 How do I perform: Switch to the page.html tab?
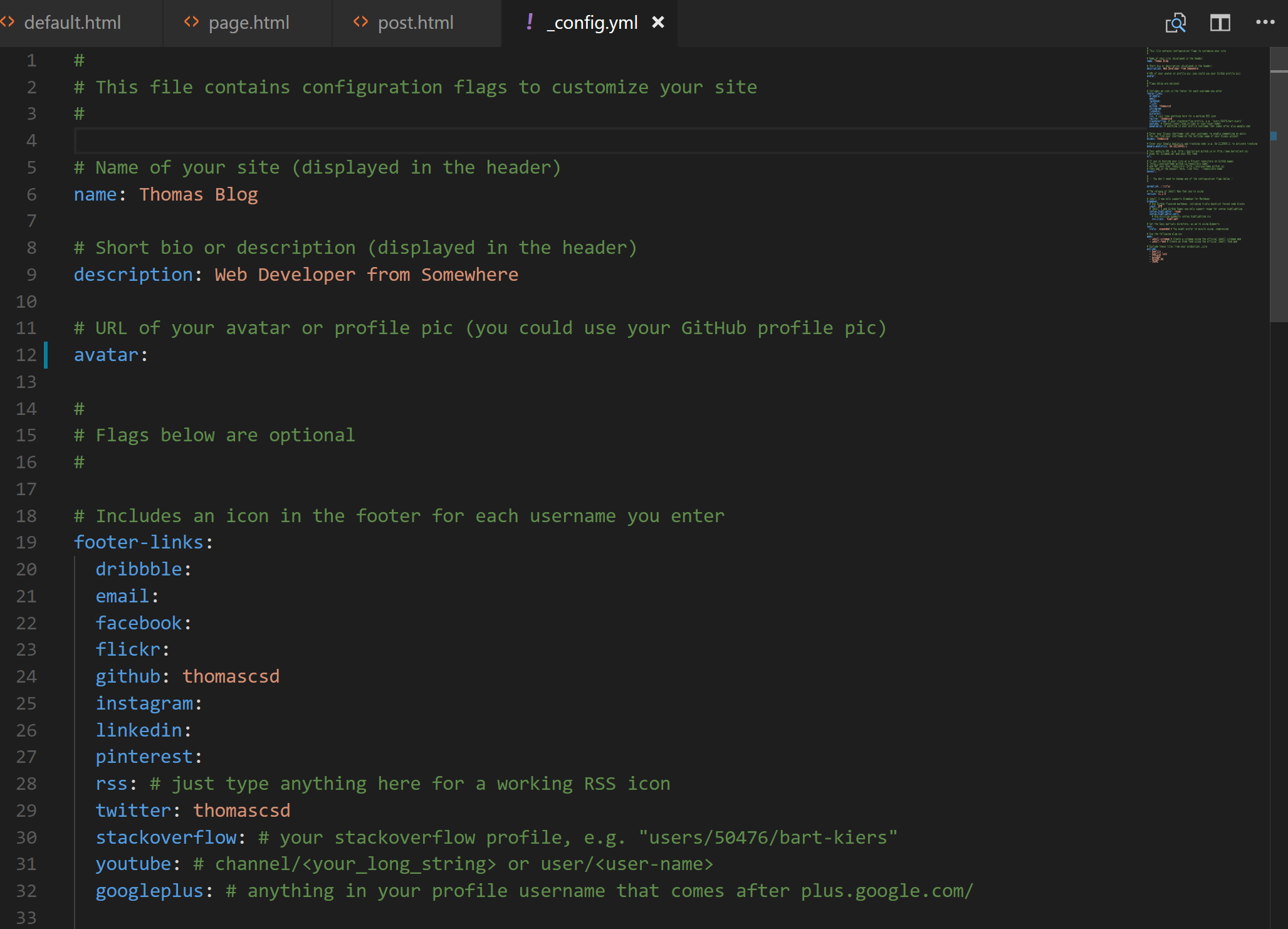click(249, 23)
